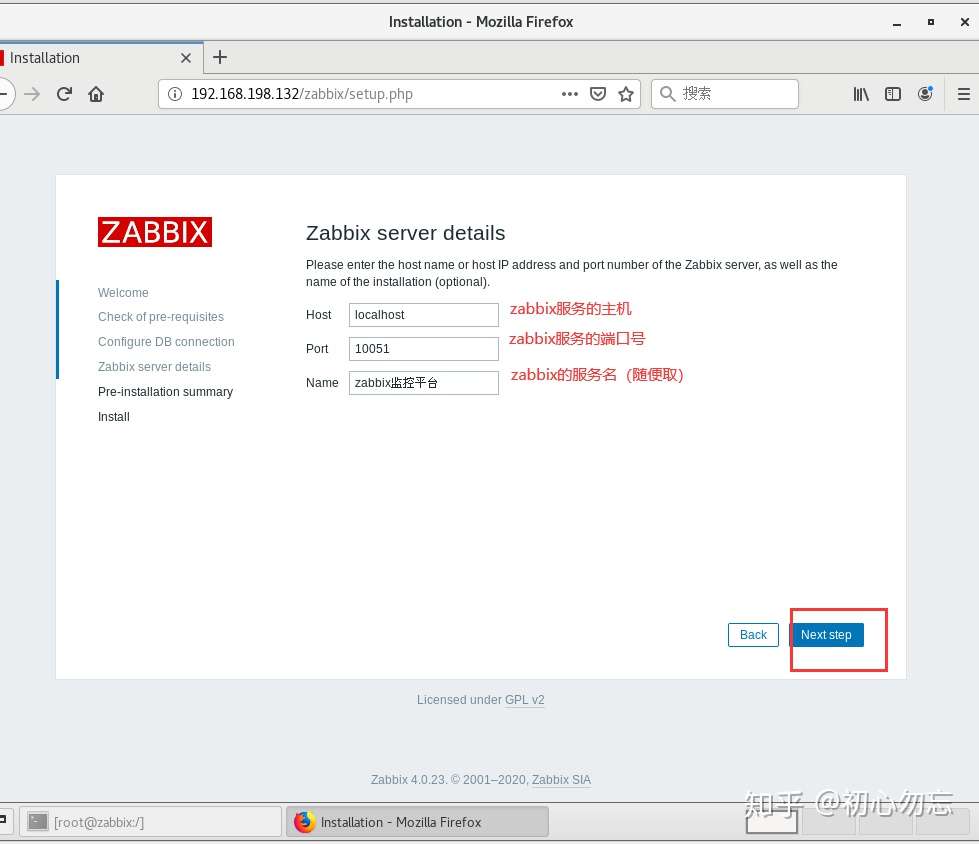Click the Name field label
This screenshot has height=844, width=979.
click(322, 383)
